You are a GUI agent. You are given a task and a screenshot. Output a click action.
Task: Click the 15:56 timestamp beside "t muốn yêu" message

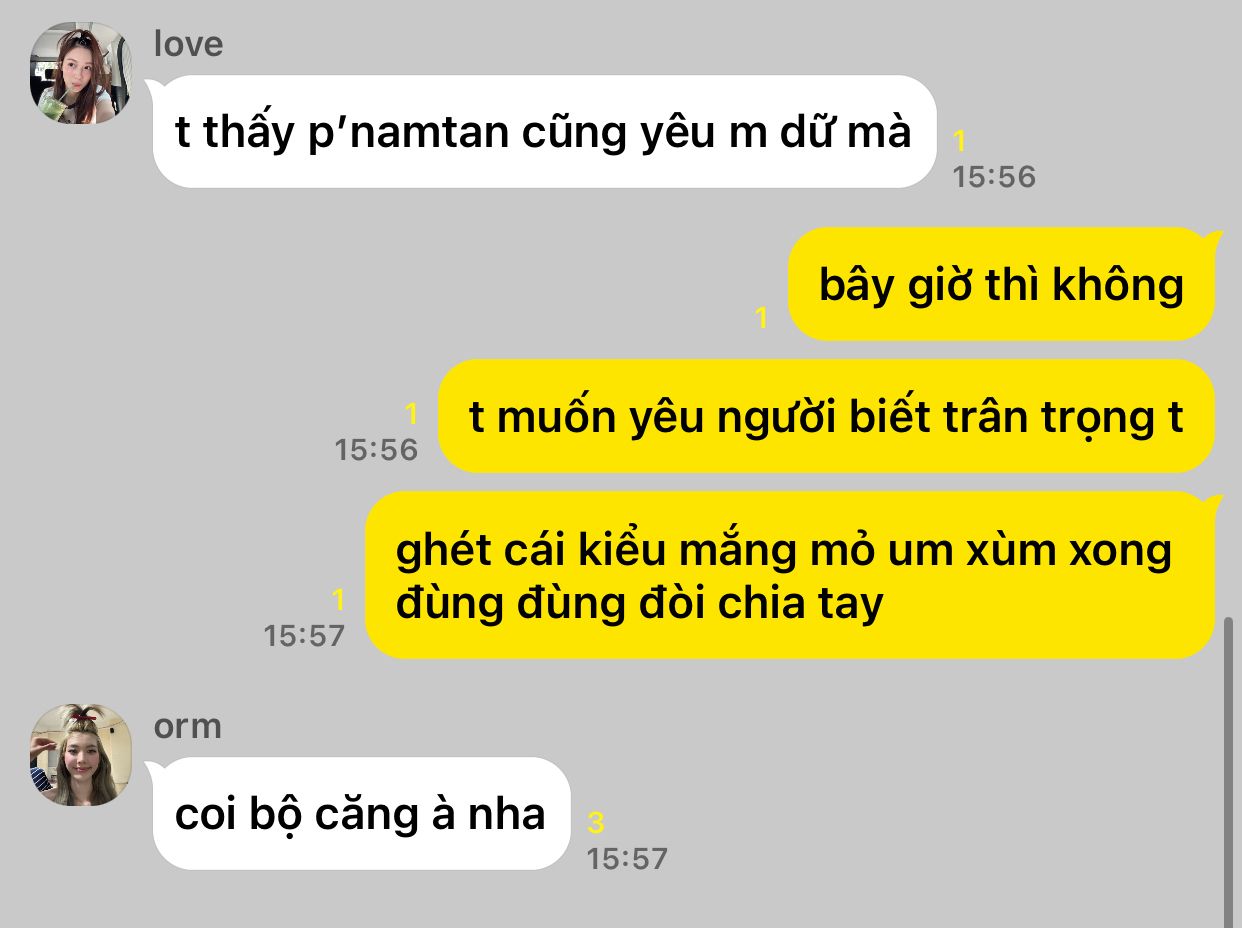click(x=376, y=449)
